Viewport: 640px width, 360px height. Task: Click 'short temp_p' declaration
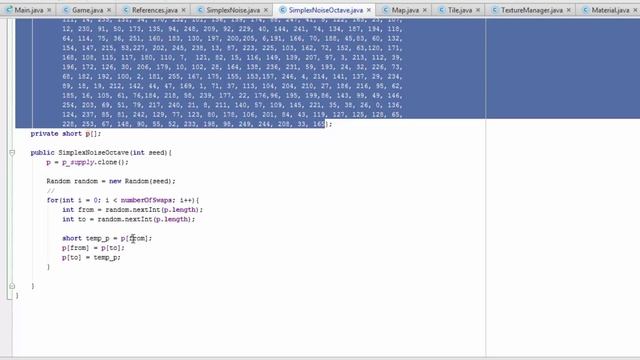86,238
